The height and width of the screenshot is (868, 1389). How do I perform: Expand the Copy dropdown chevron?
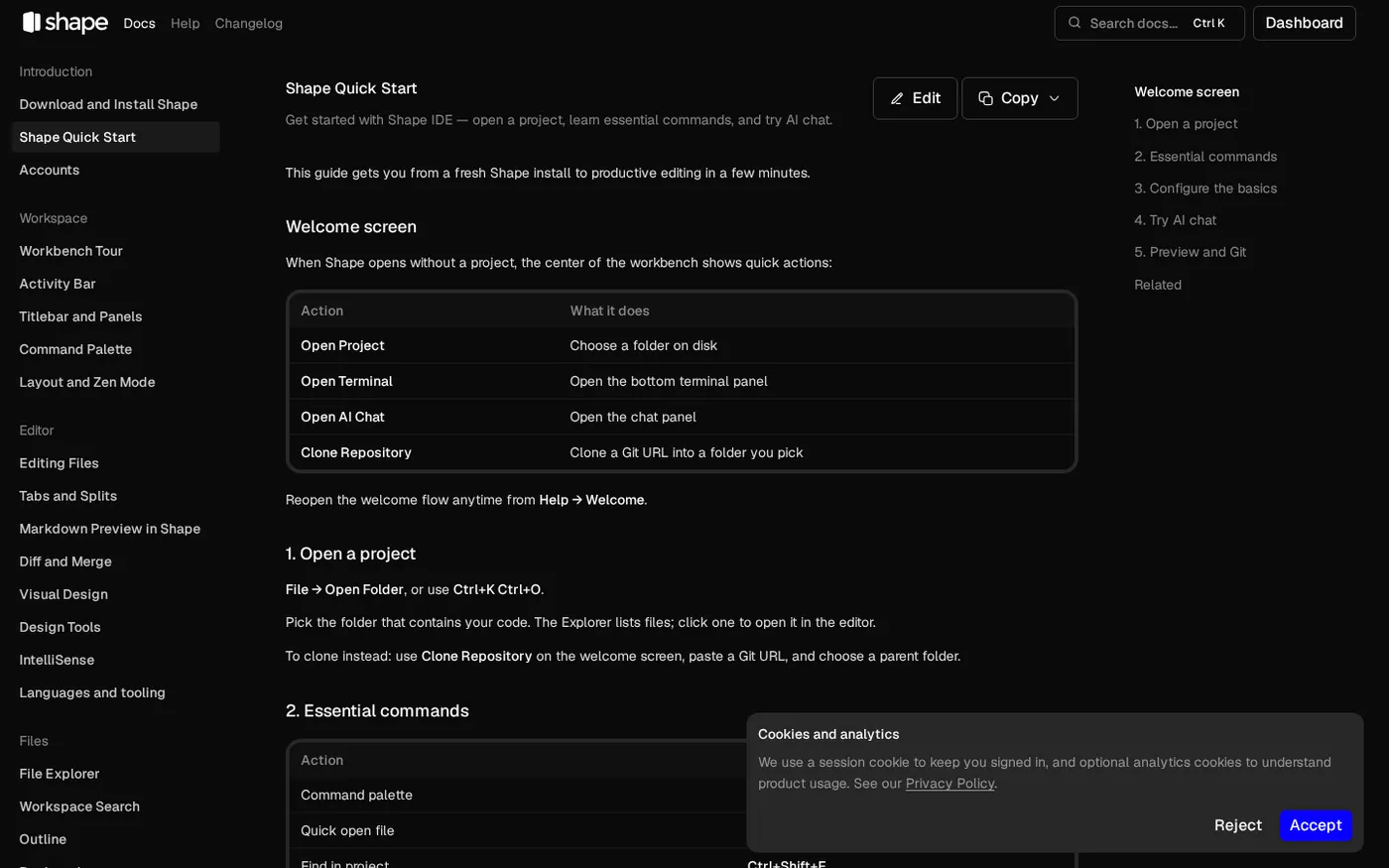click(x=1055, y=98)
